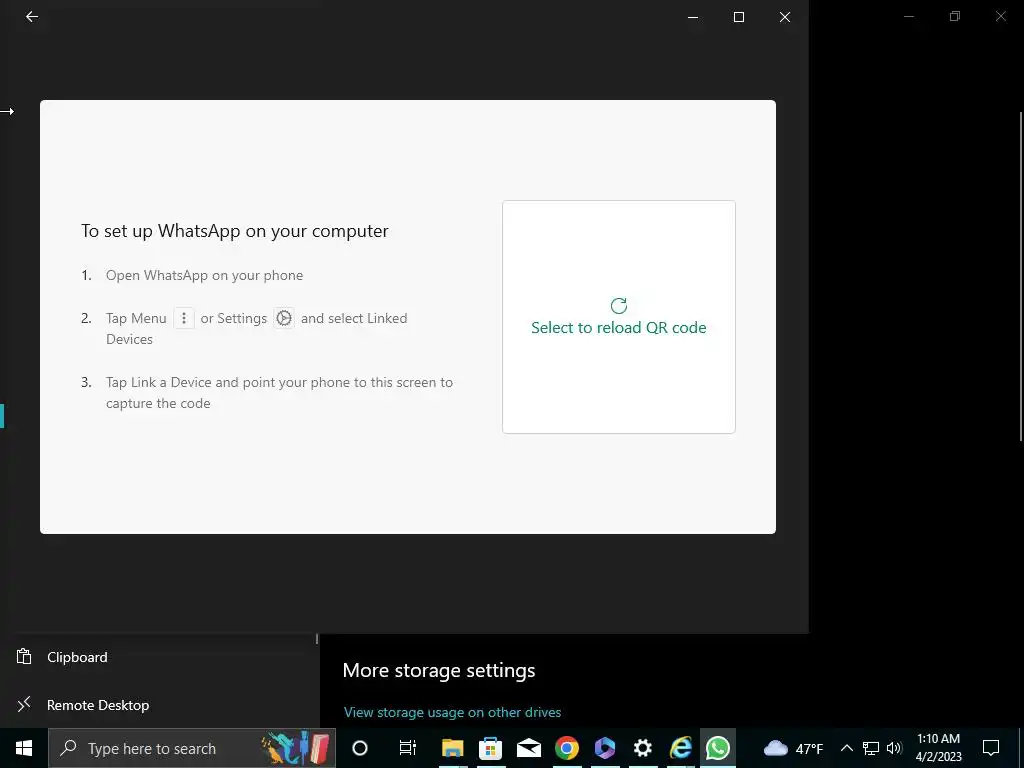Click the heading To set up WhatsApp on your computer
Image resolution: width=1024 pixels, height=768 pixels.
click(x=234, y=231)
